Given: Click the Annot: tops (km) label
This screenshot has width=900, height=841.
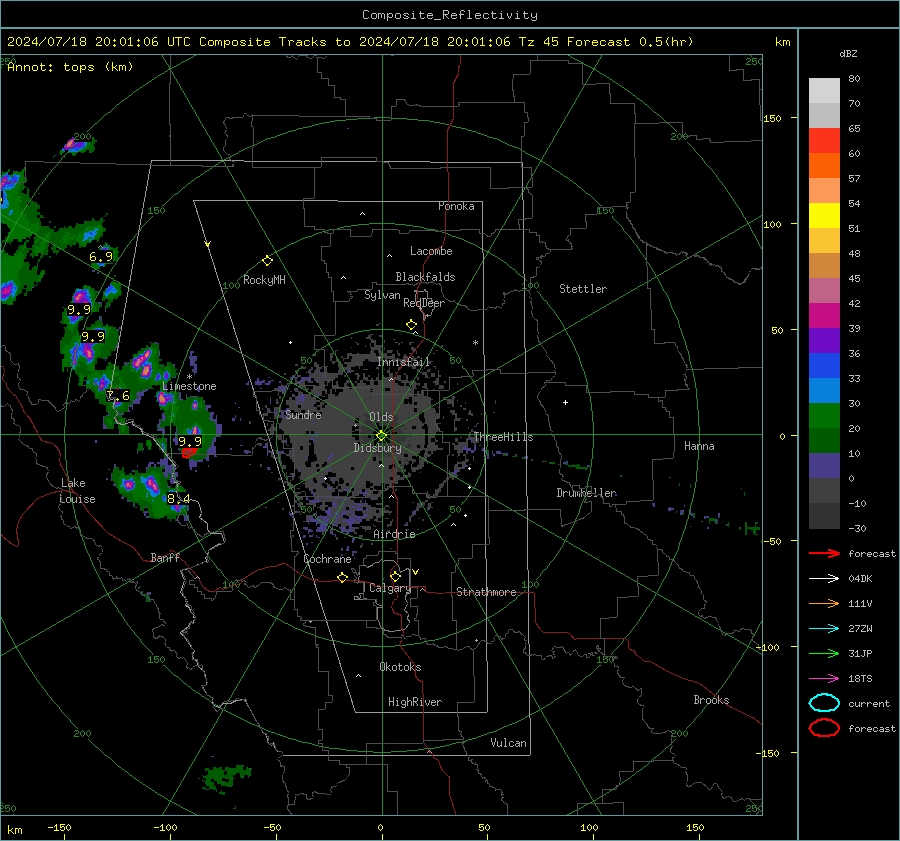Looking at the screenshot, I should 70,67.
